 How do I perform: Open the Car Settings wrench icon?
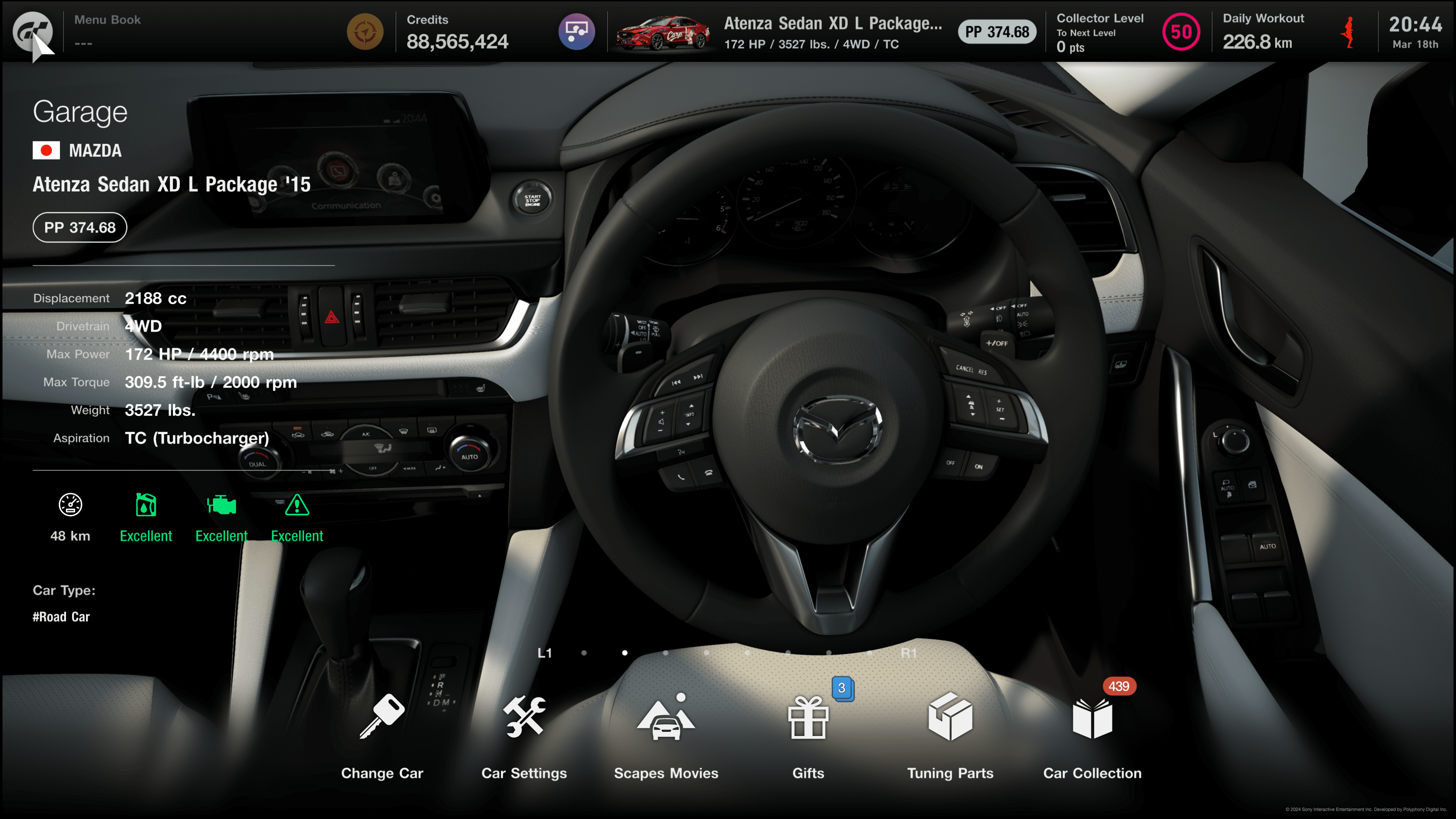pyautogui.click(x=524, y=715)
